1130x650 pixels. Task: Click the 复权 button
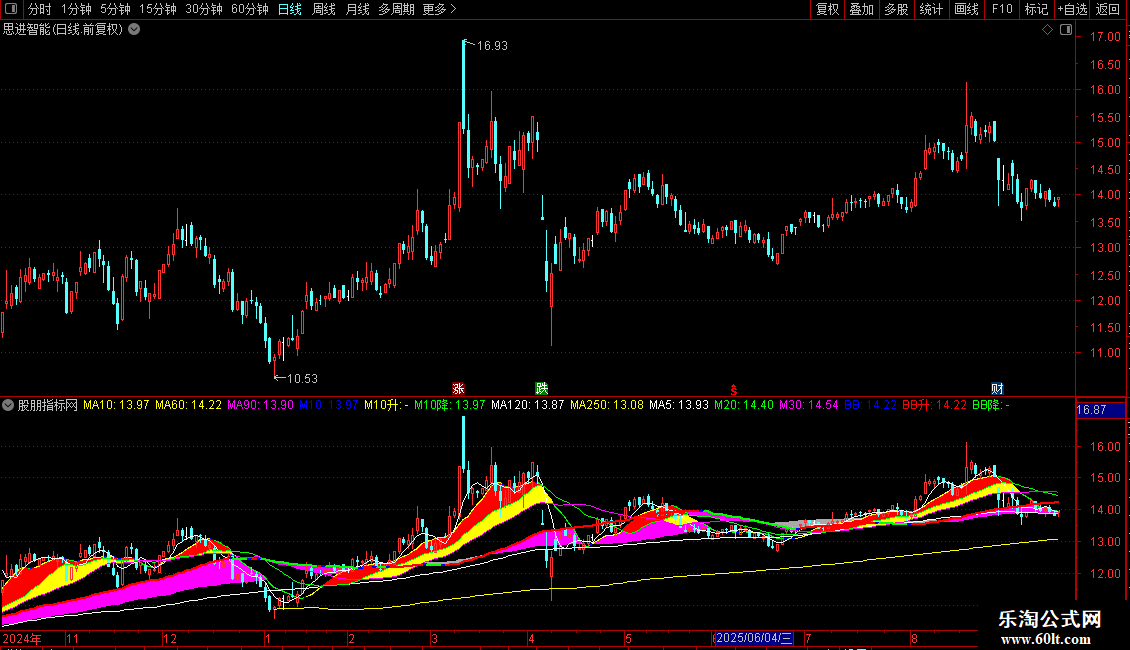[x=827, y=9]
